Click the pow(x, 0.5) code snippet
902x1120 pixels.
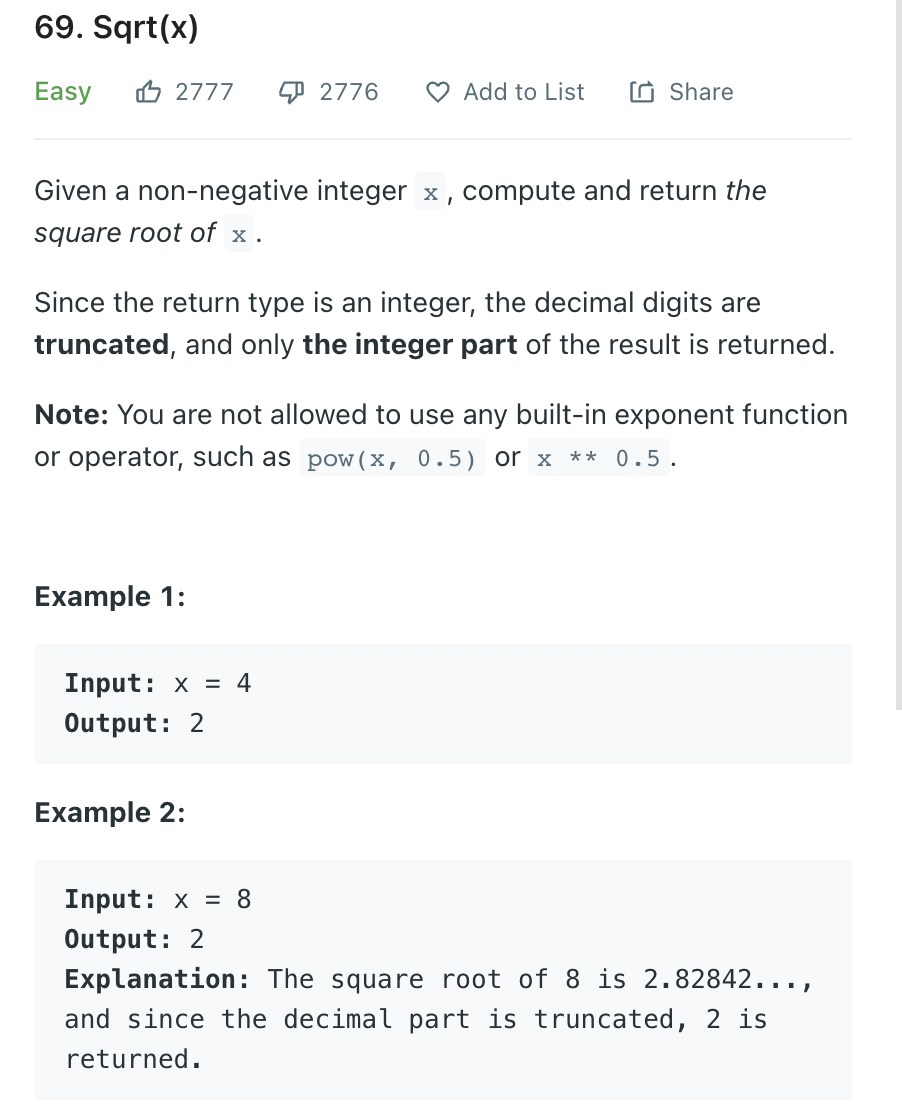(x=392, y=458)
